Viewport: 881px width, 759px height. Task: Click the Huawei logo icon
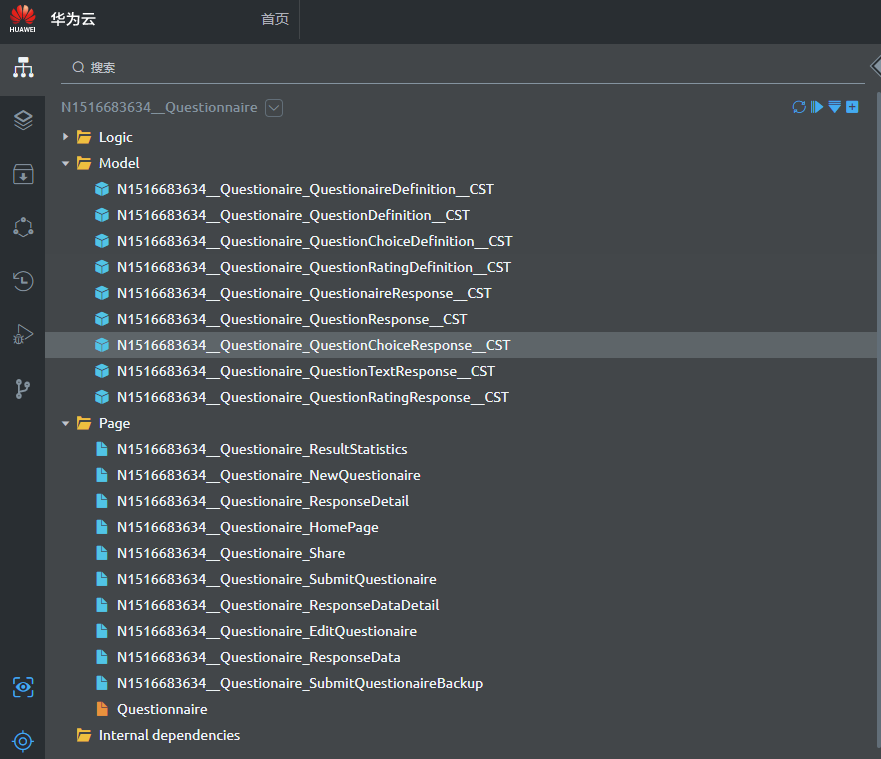(x=22, y=19)
